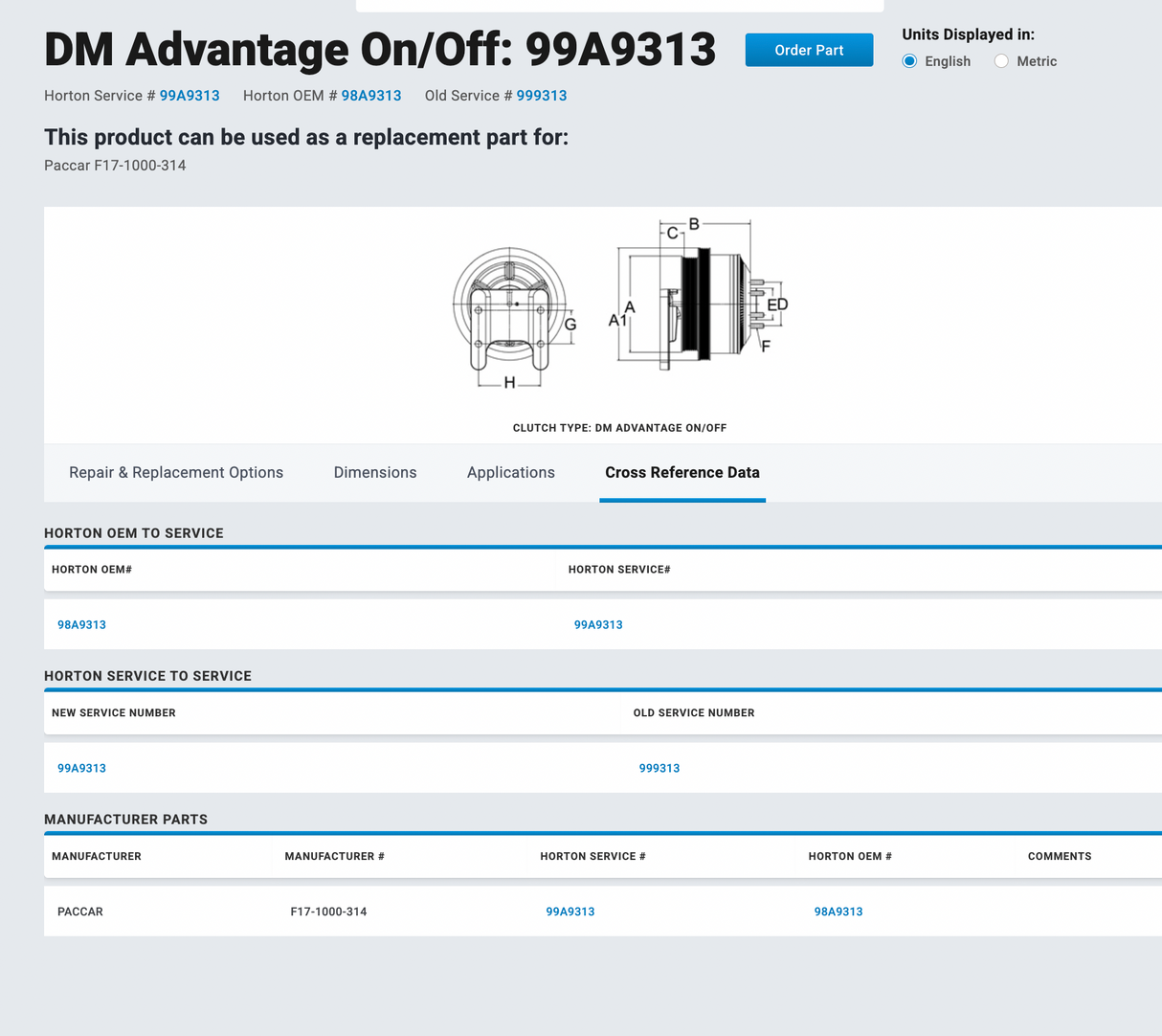Click the MANUFACTURER # column header
Image resolution: width=1162 pixels, height=1036 pixels.
pyautogui.click(x=335, y=857)
